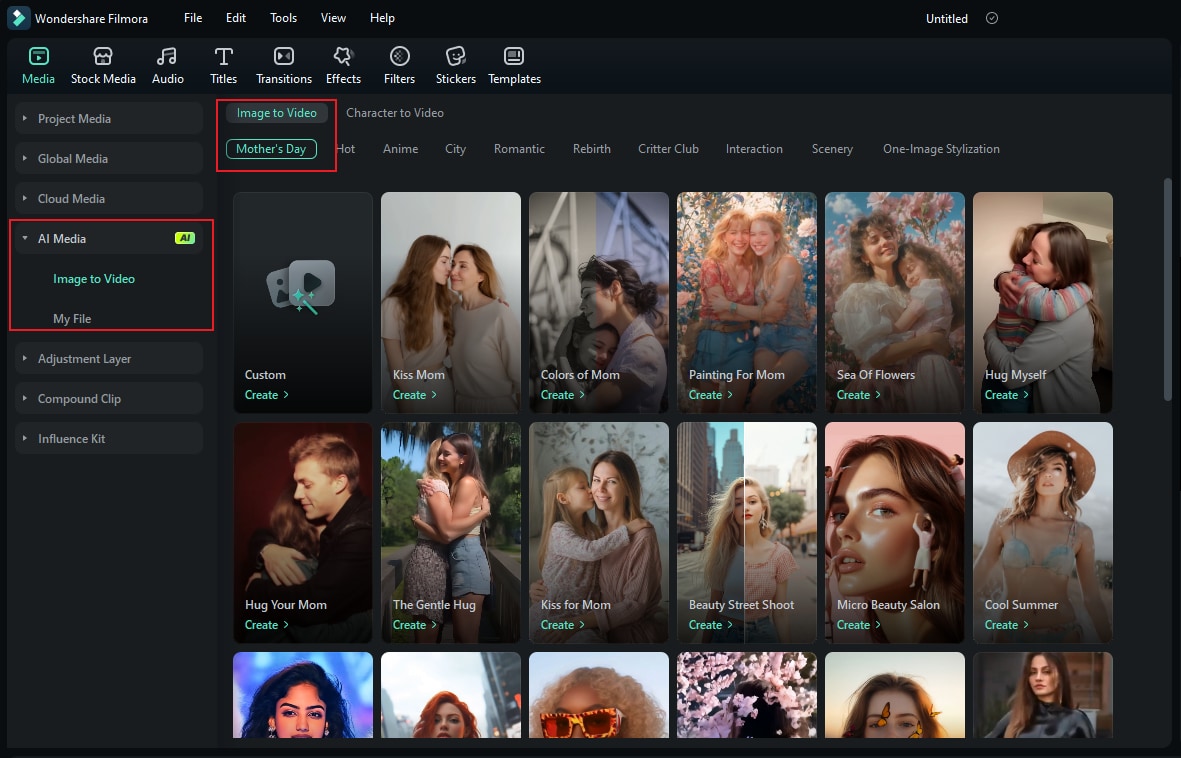The width and height of the screenshot is (1181, 758).
Task: Open the Stickers panel
Action: pos(456,66)
